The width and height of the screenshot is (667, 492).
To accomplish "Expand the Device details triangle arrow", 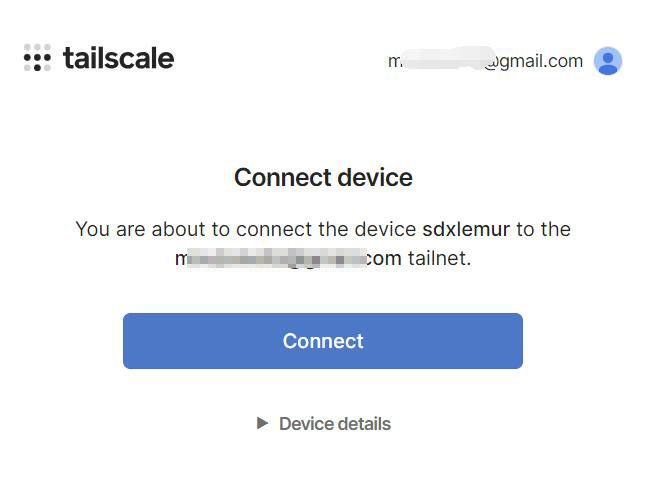I will point(262,423).
